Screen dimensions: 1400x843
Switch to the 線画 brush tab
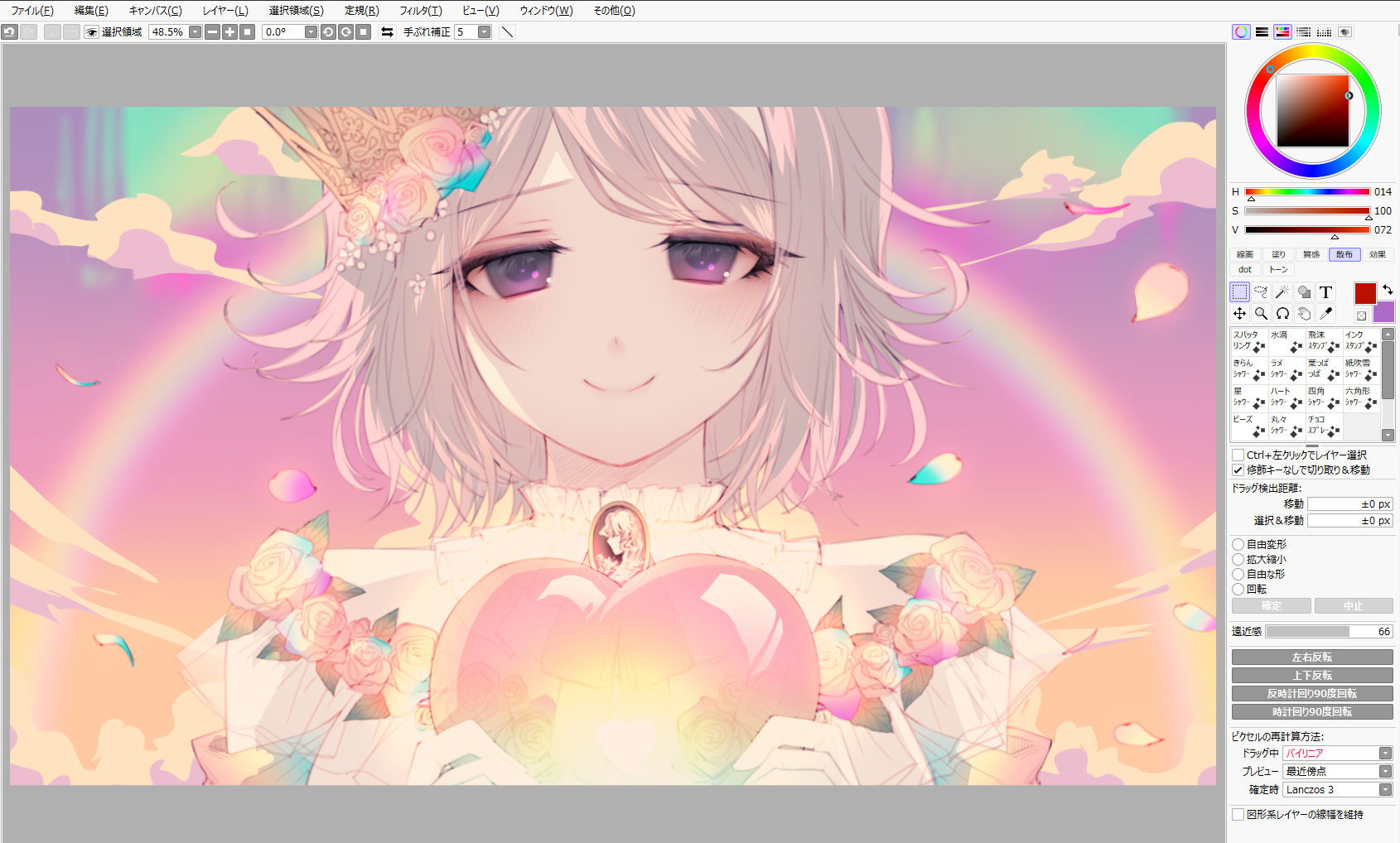coord(1245,255)
